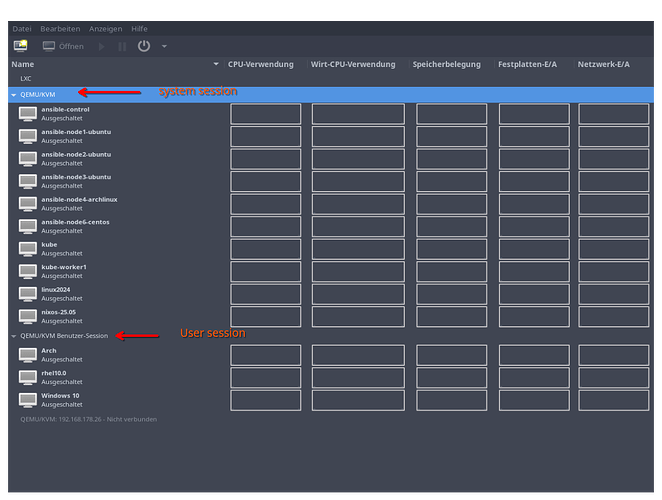
Task: Open the Anzeigen menu
Action: (x=104, y=29)
